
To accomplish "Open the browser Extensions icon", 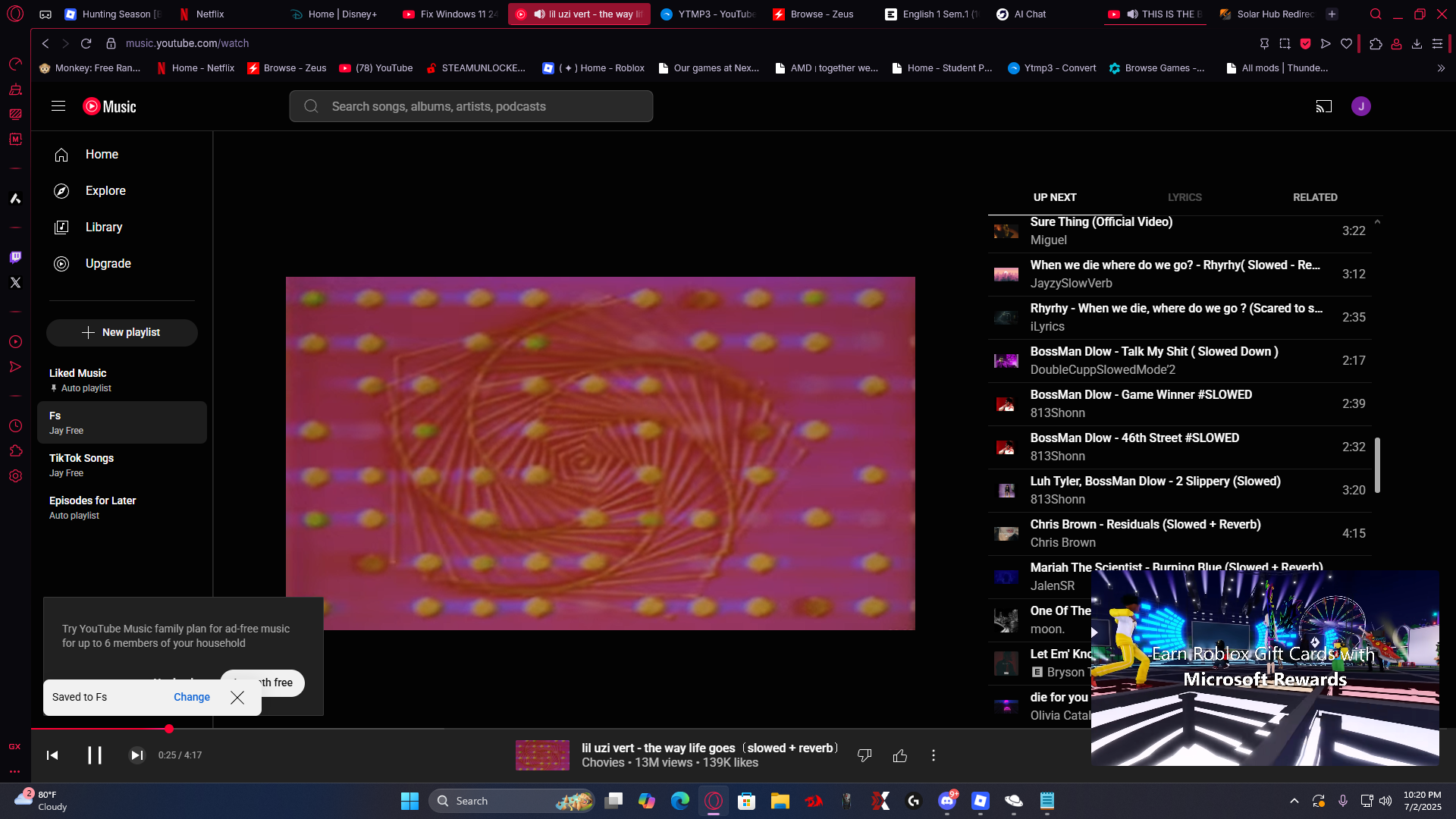I will tap(1376, 44).
